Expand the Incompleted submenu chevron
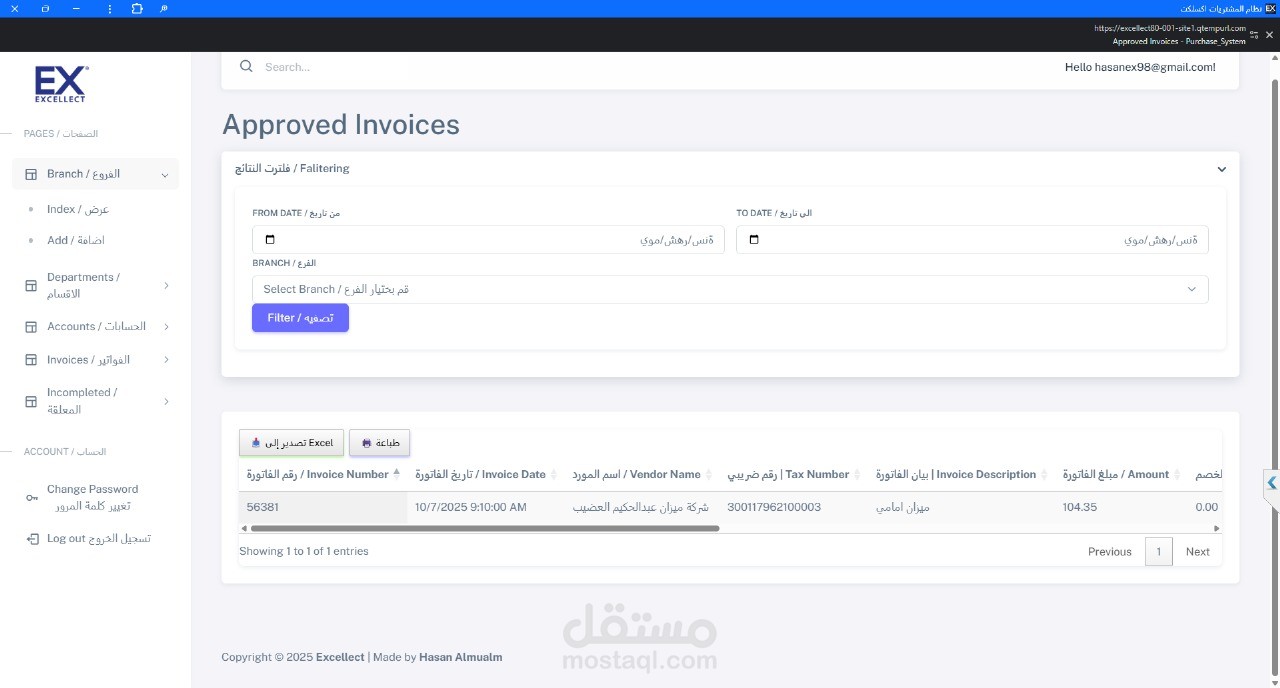 [166, 401]
